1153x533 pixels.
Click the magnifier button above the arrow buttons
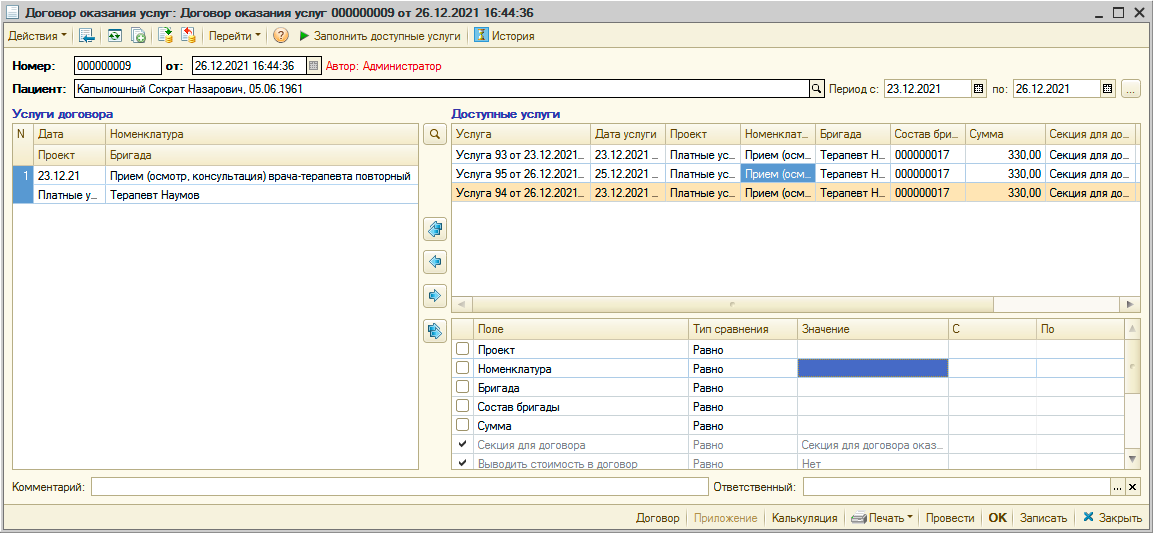coord(435,134)
